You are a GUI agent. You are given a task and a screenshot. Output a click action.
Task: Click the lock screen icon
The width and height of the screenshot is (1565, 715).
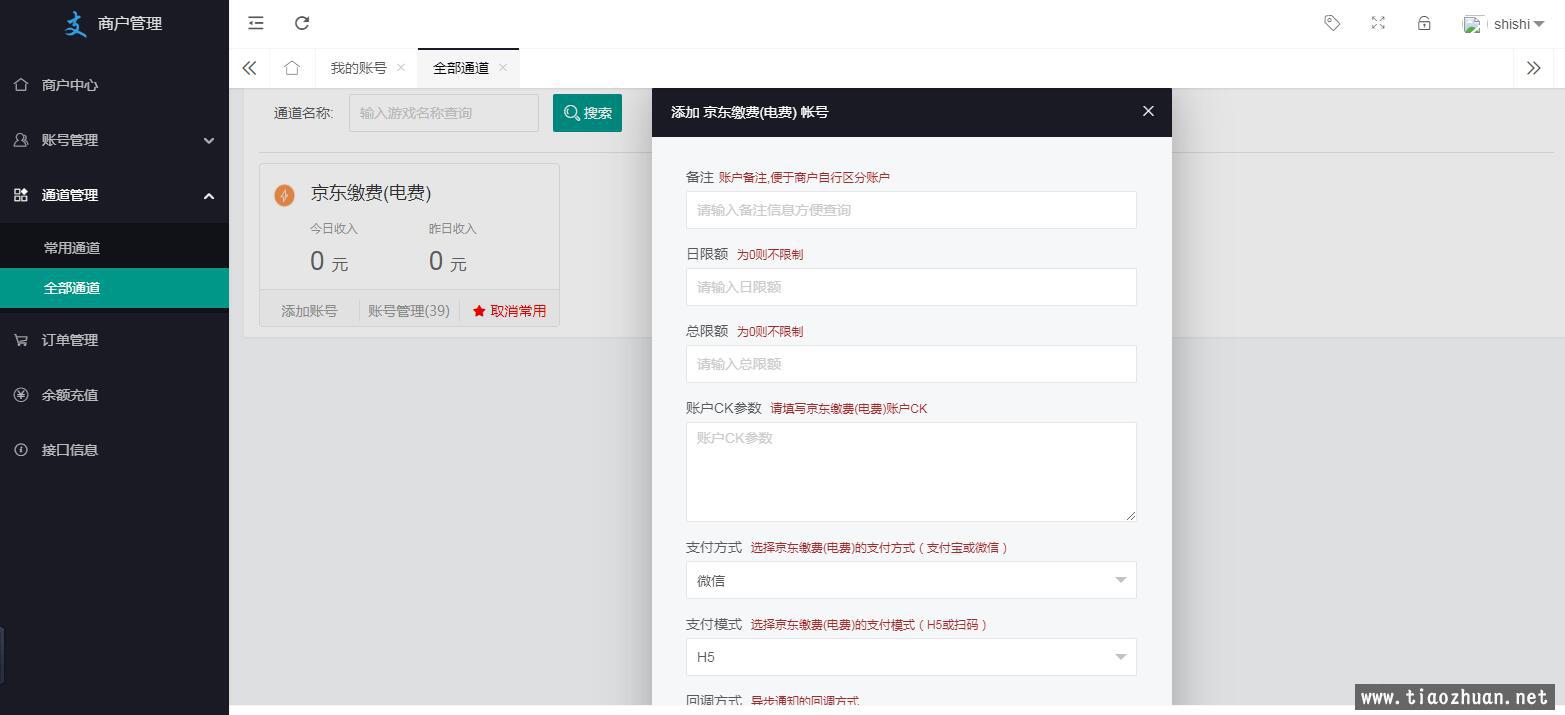(x=1424, y=22)
